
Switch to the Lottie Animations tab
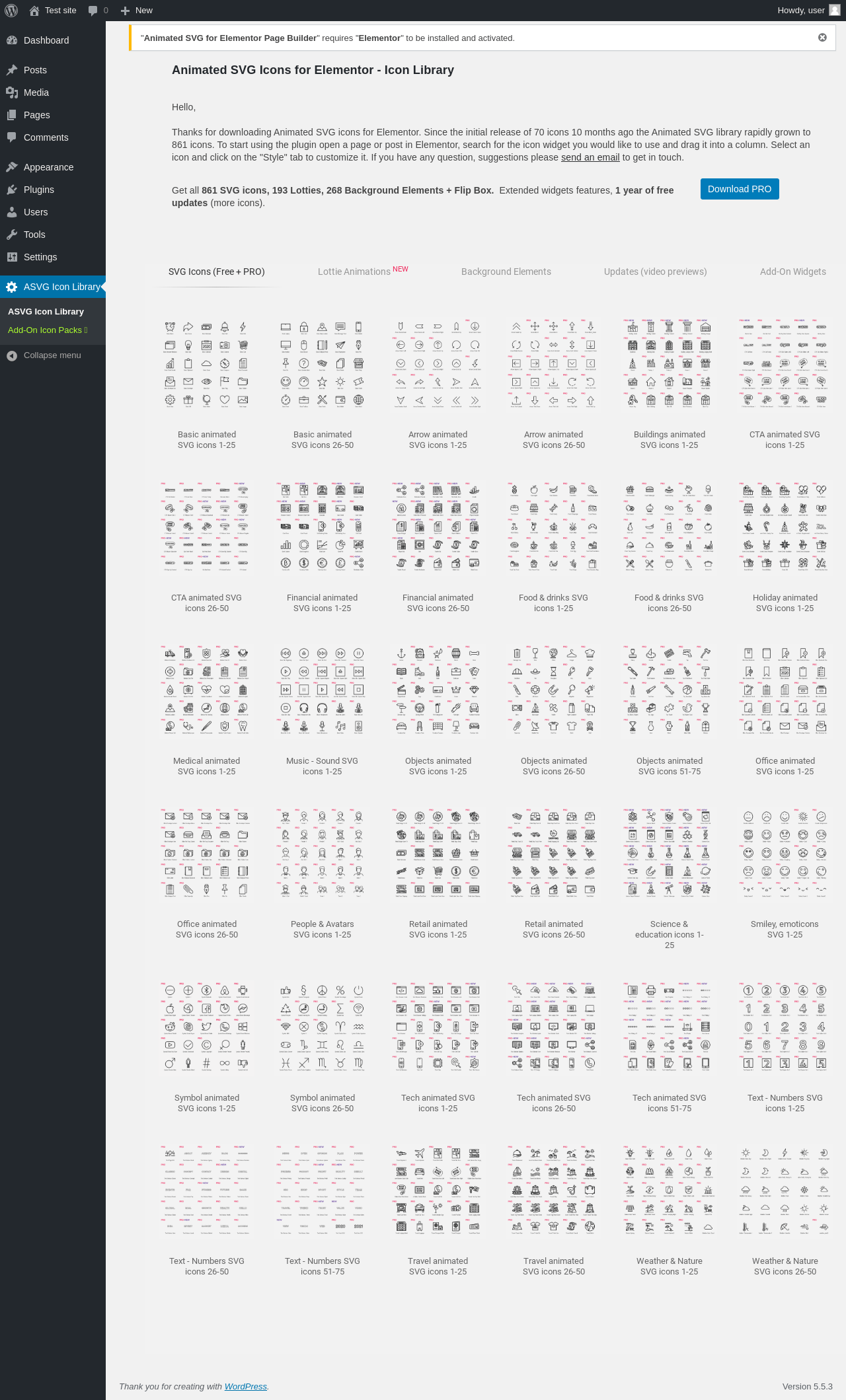pyautogui.click(x=363, y=272)
